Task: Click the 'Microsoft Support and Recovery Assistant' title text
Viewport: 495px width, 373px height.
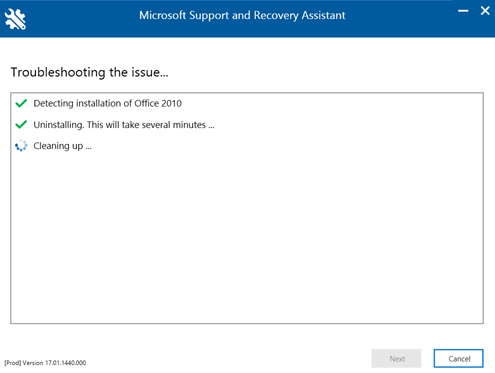Action: tap(242, 15)
